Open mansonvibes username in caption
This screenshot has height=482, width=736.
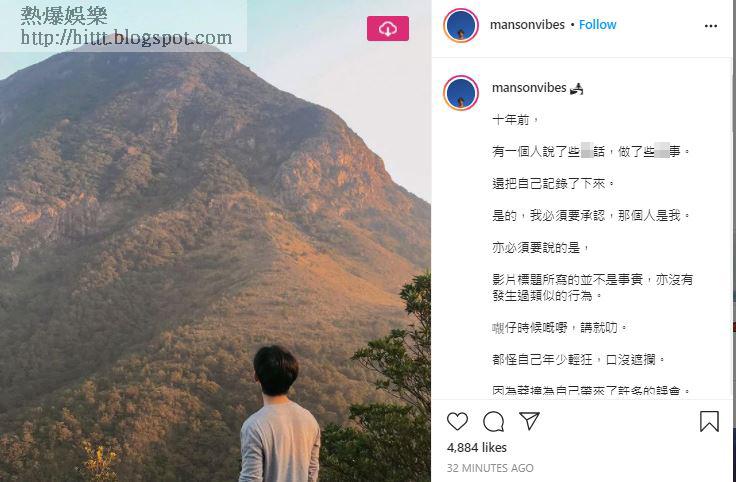coord(529,88)
